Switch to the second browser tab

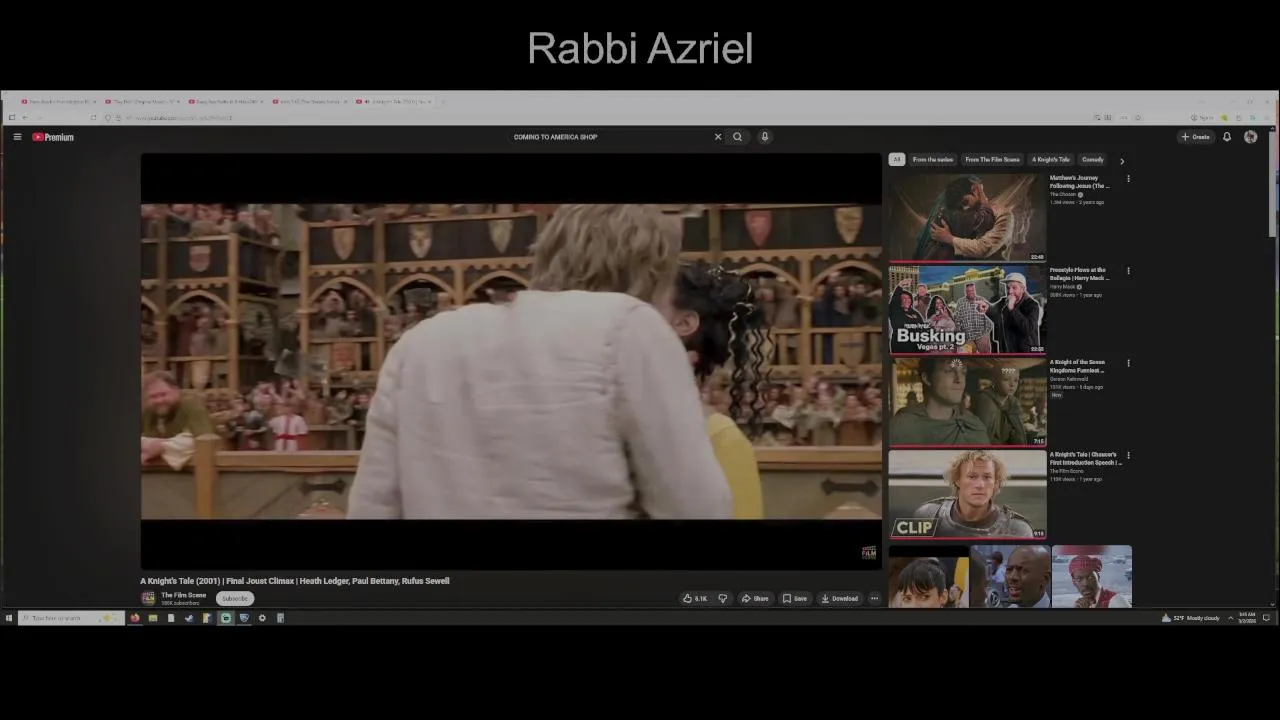[x=142, y=101]
